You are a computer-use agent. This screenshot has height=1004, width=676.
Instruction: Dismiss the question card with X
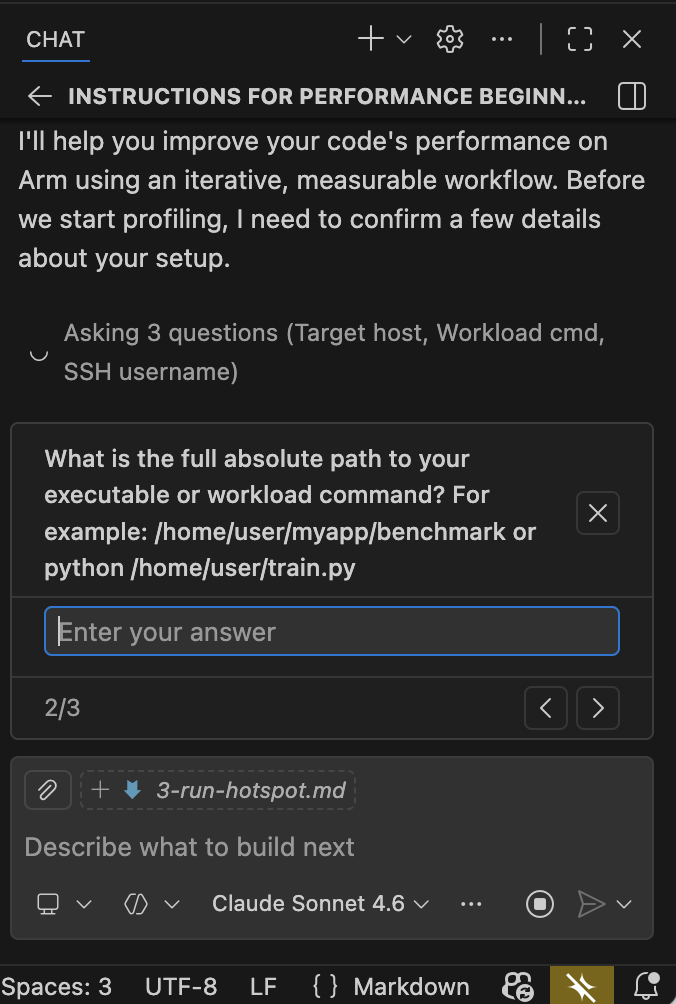coord(597,513)
